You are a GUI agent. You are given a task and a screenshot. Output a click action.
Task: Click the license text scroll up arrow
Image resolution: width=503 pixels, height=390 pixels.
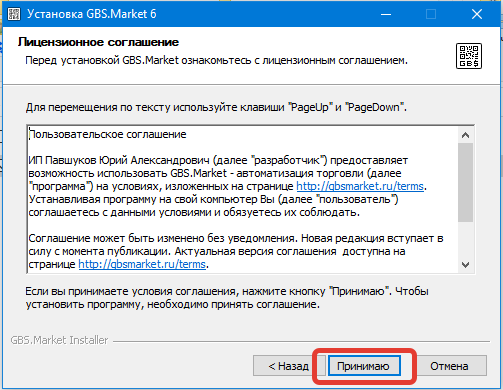coord(465,135)
